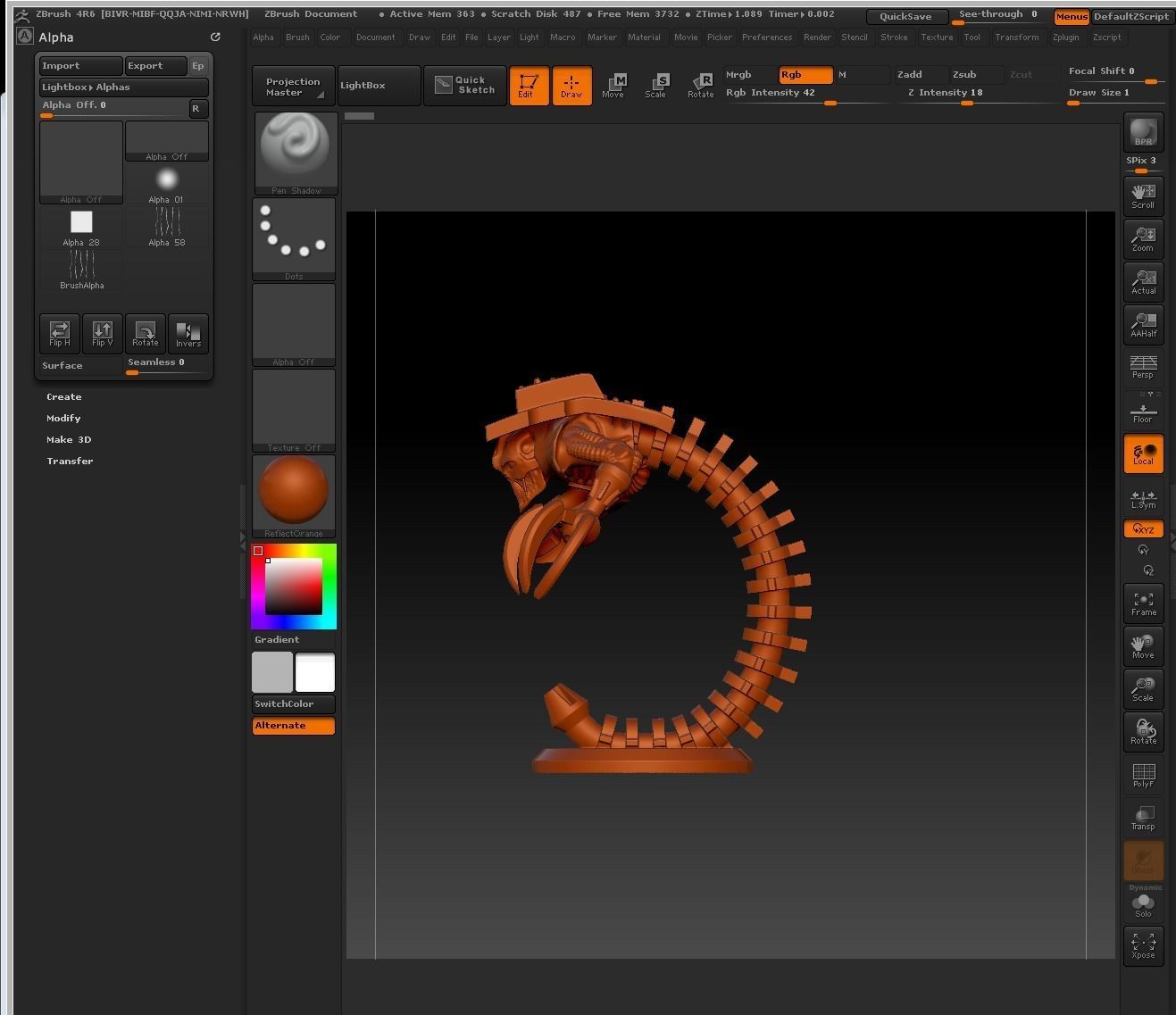This screenshot has height=1015, width=1176.
Task: Toggle XYZ rotation mode
Action: [x=1143, y=529]
